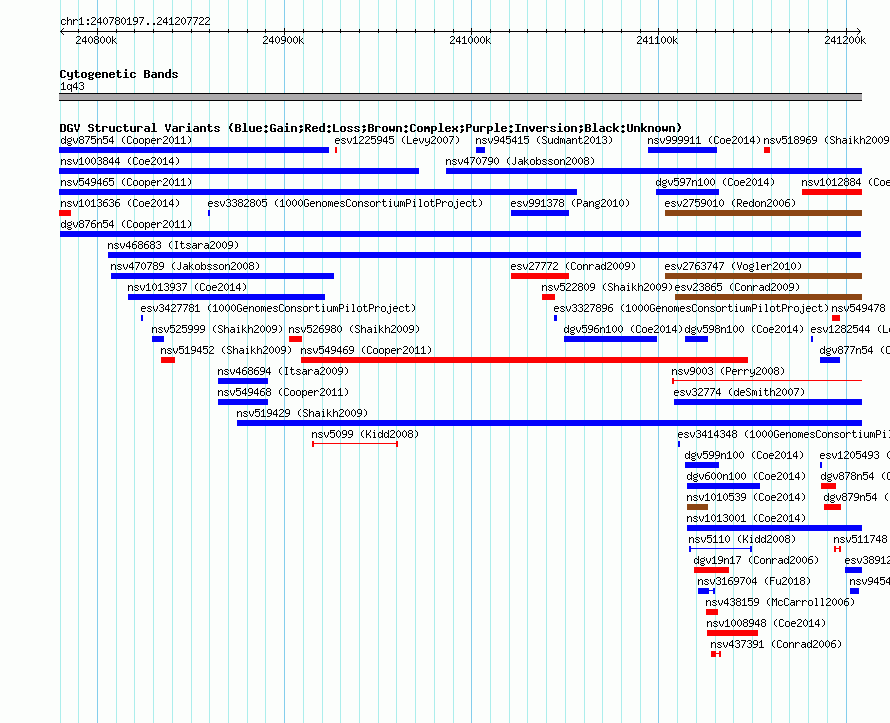Select nsv9003 (Perry2008) label
The image size is (890, 723).
pyautogui.click(x=728, y=371)
